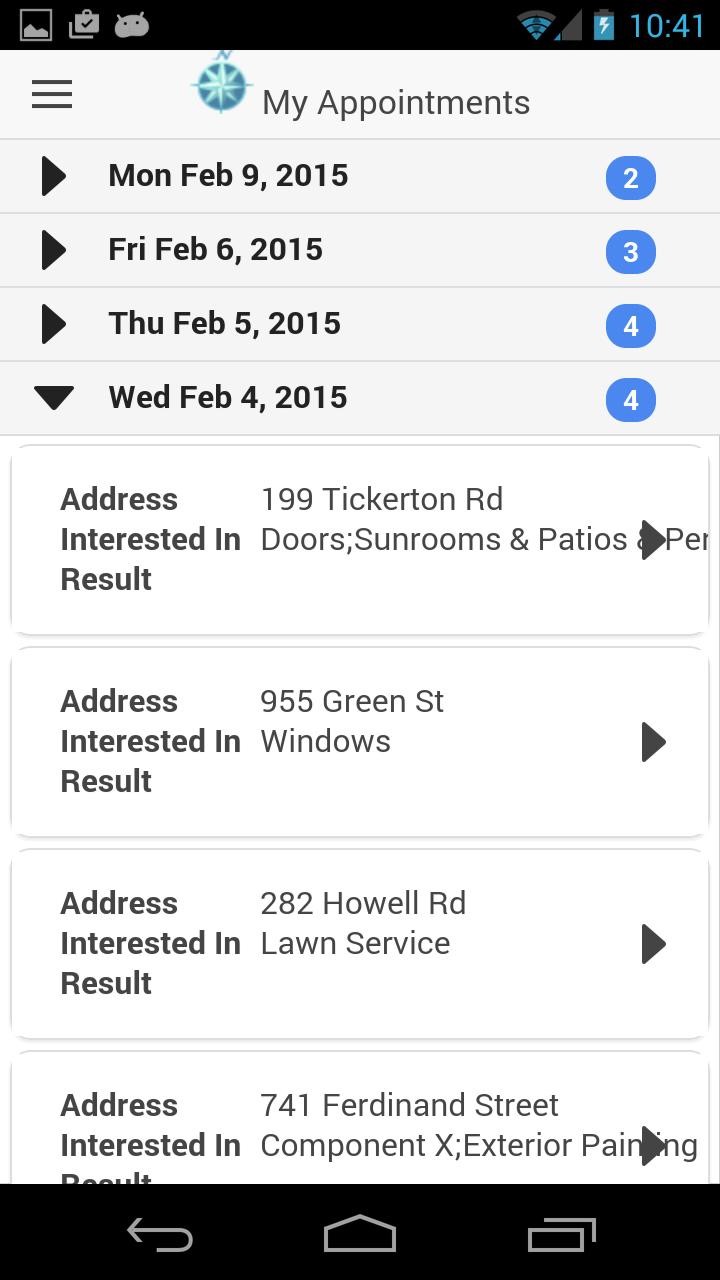Expand the Fri Feb 6, 2015 group
The image size is (720, 1280).
coord(54,250)
